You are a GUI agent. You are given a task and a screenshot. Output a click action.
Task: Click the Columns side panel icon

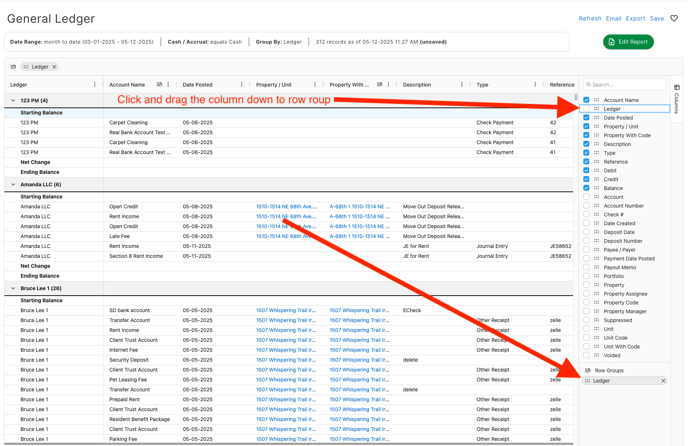(677, 87)
